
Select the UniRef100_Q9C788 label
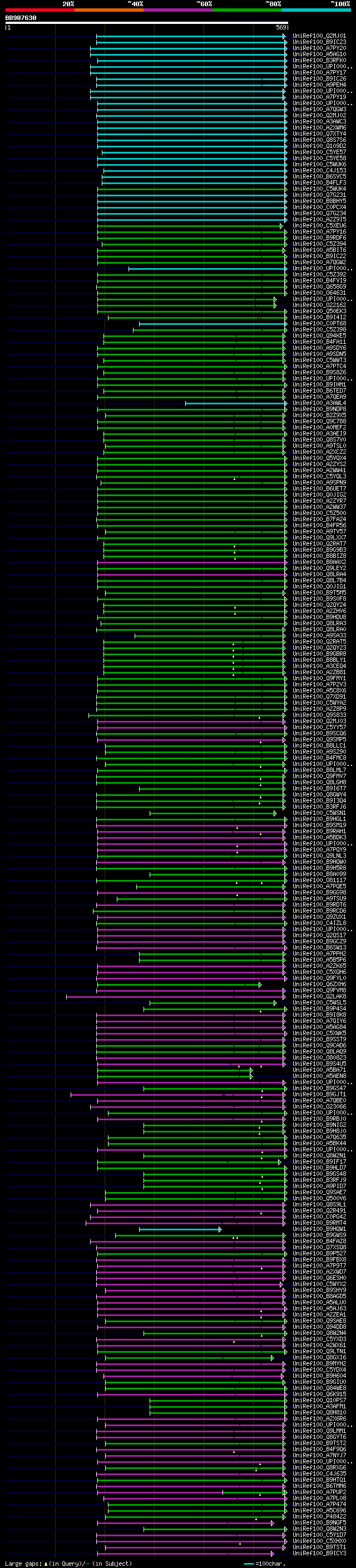click(319, 421)
